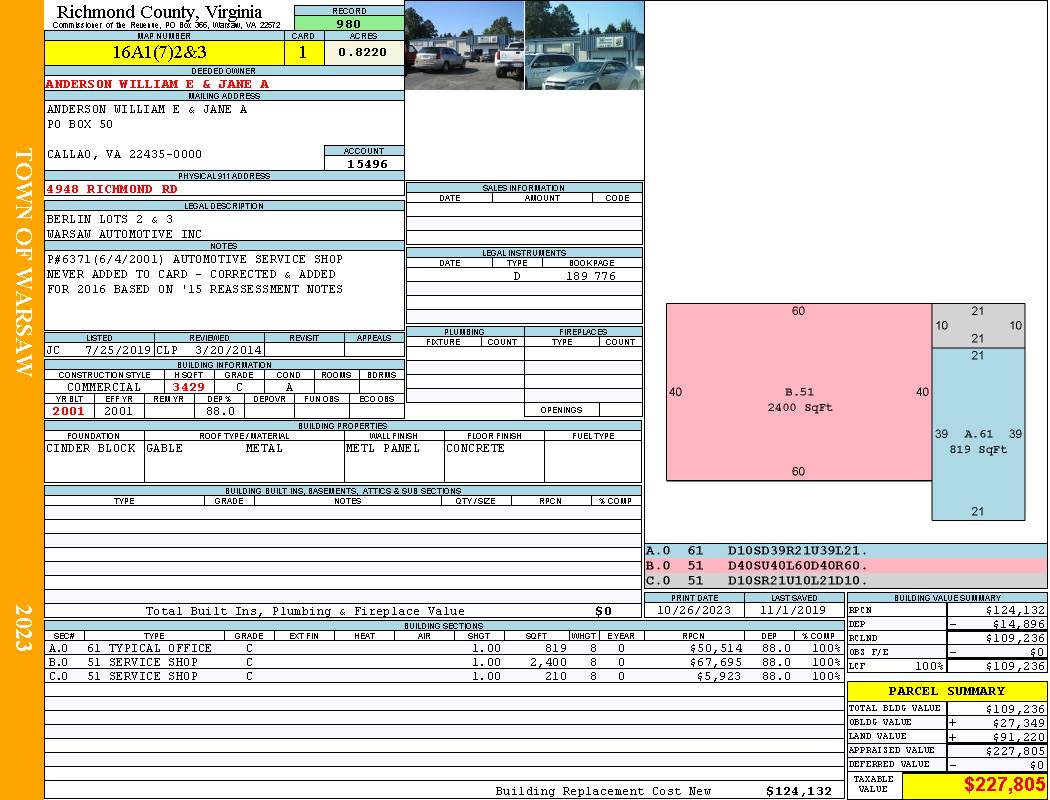Select roof type GABLE
The width and height of the screenshot is (1050, 800).
click(164, 448)
